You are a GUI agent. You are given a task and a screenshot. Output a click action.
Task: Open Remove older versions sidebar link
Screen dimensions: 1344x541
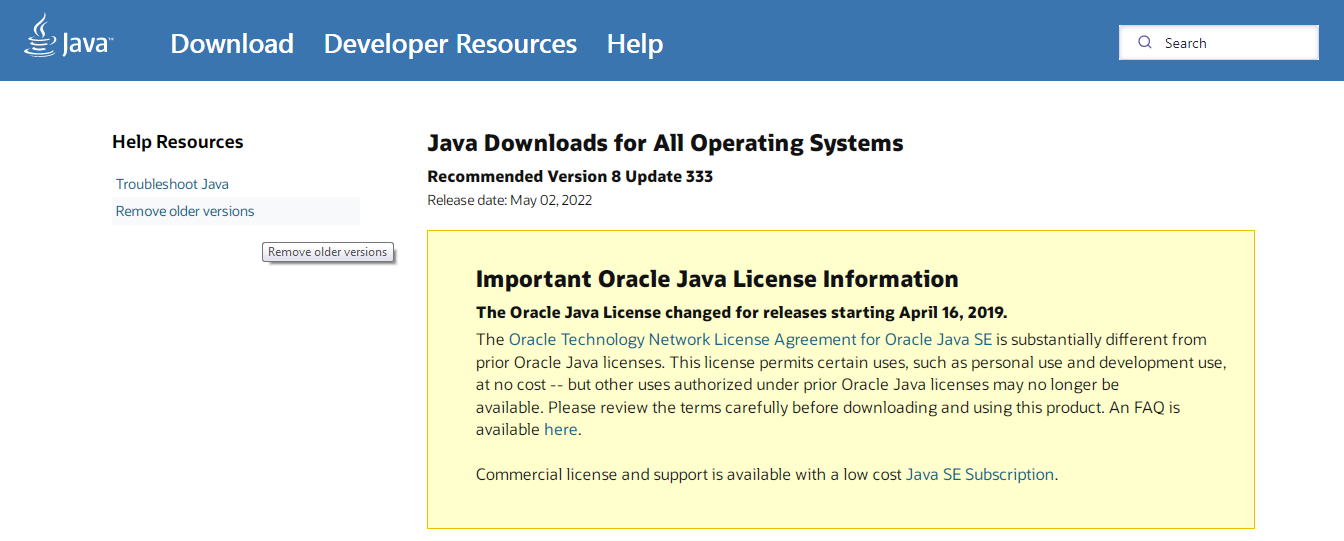185,211
